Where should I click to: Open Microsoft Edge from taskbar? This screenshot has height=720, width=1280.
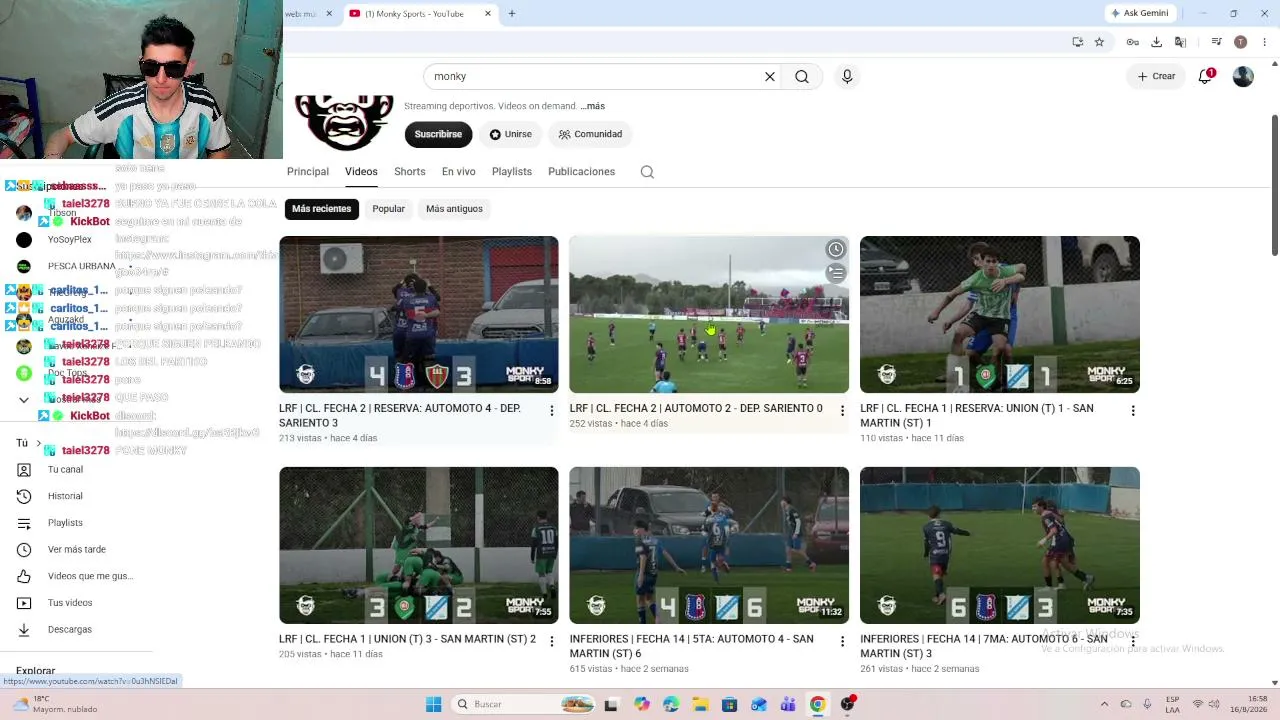670,704
